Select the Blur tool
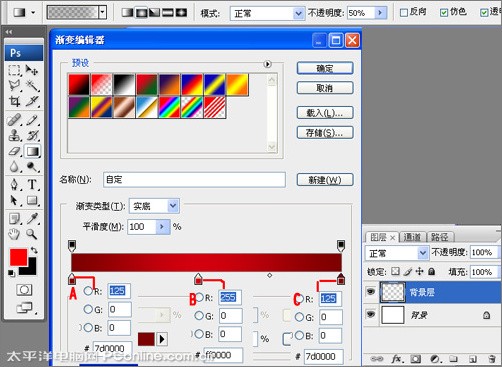This screenshot has height=367, width=502. point(14,167)
